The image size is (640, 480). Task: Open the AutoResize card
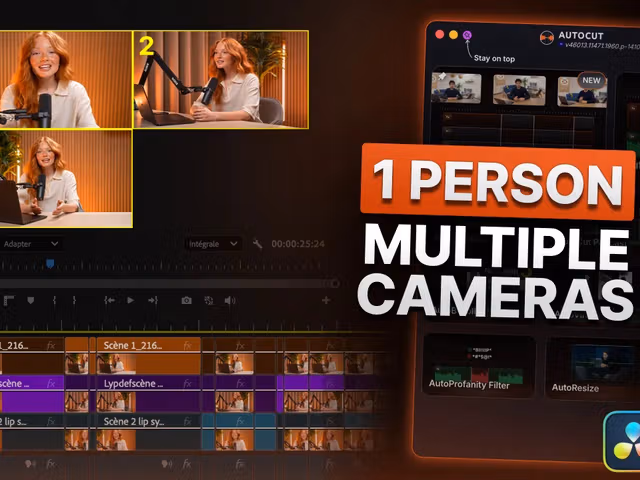(x=593, y=368)
